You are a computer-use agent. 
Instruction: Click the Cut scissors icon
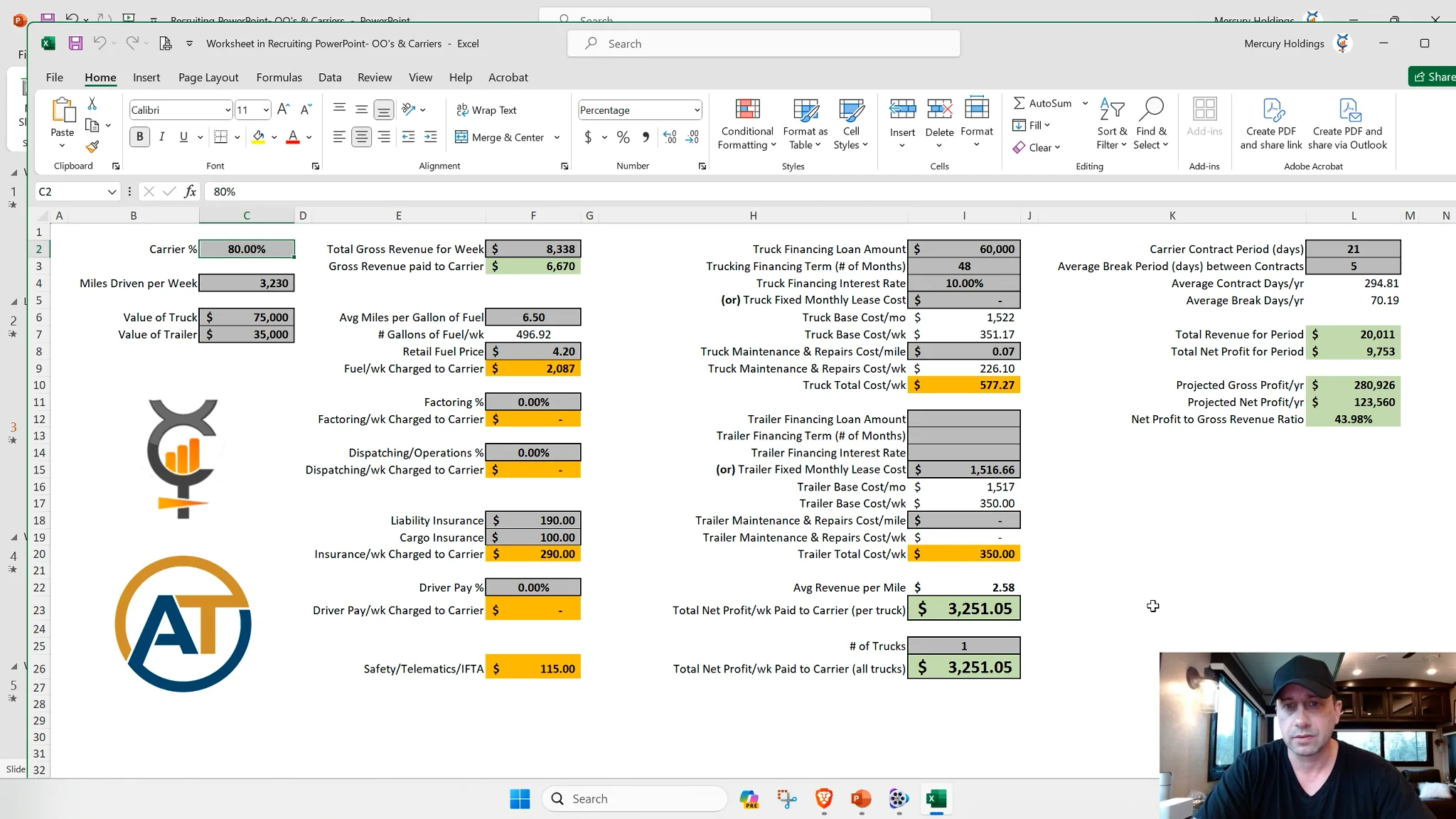[x=92, y=104]
